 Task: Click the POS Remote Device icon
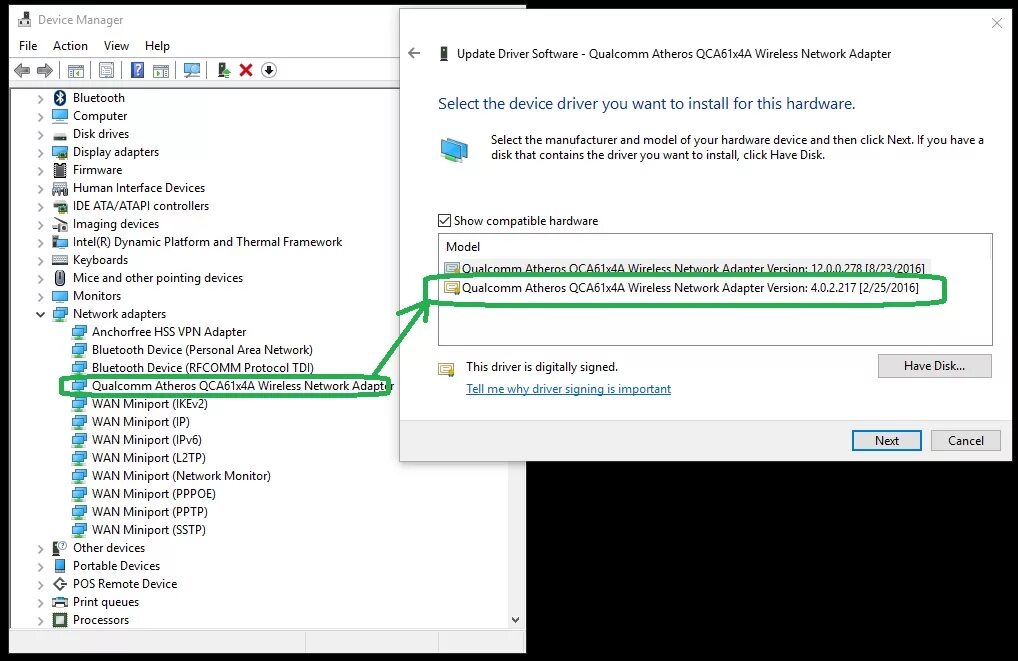pyautogui.click(x=60, y=584)
